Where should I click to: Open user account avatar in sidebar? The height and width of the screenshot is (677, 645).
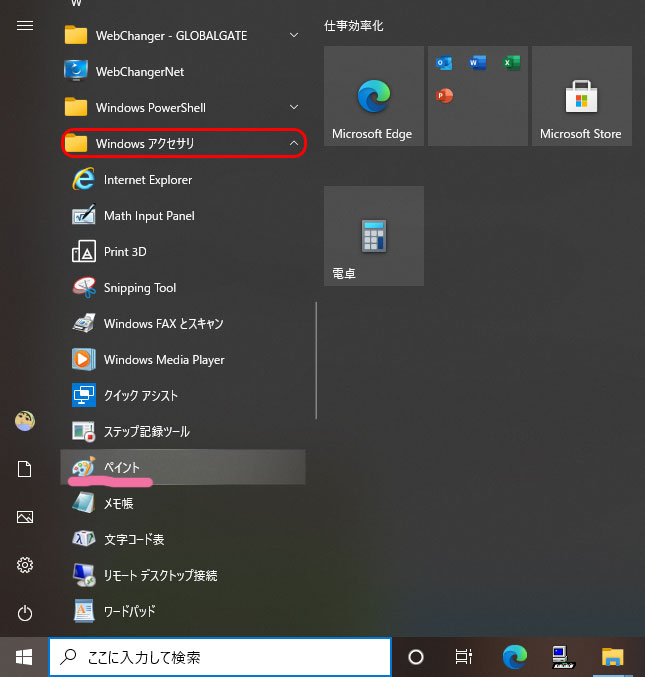(x=25, y=421)
